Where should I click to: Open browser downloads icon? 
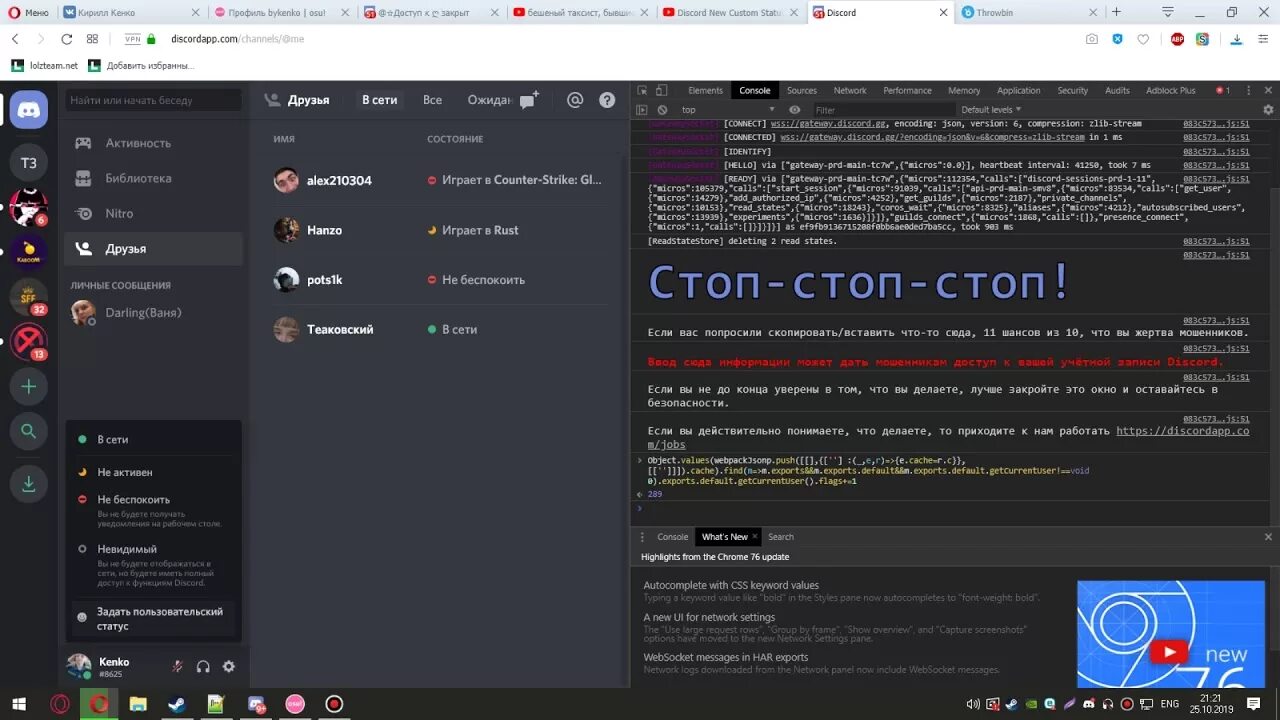(x=1237, y=39)
